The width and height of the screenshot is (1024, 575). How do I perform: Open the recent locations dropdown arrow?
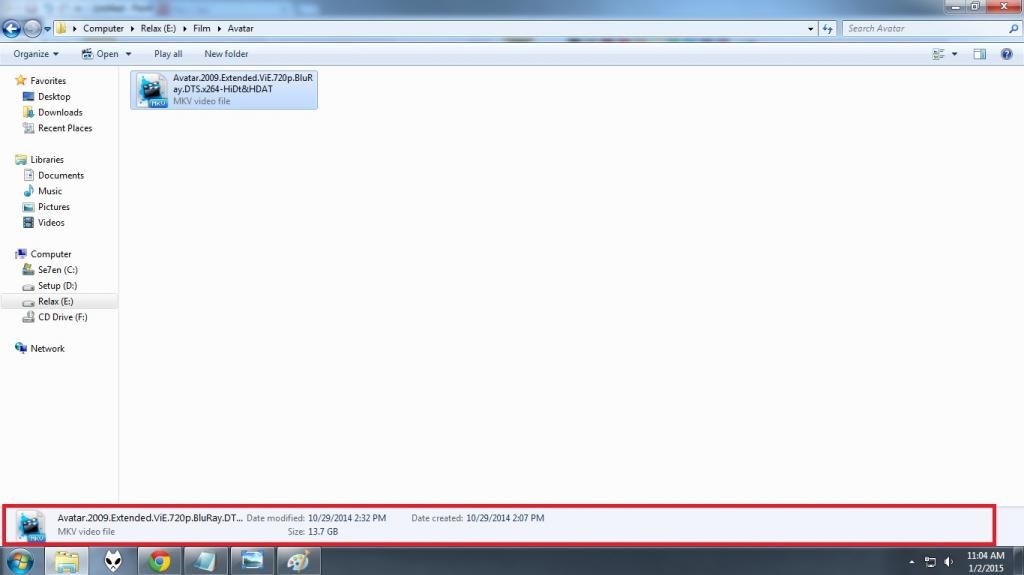tap(47, 29)
